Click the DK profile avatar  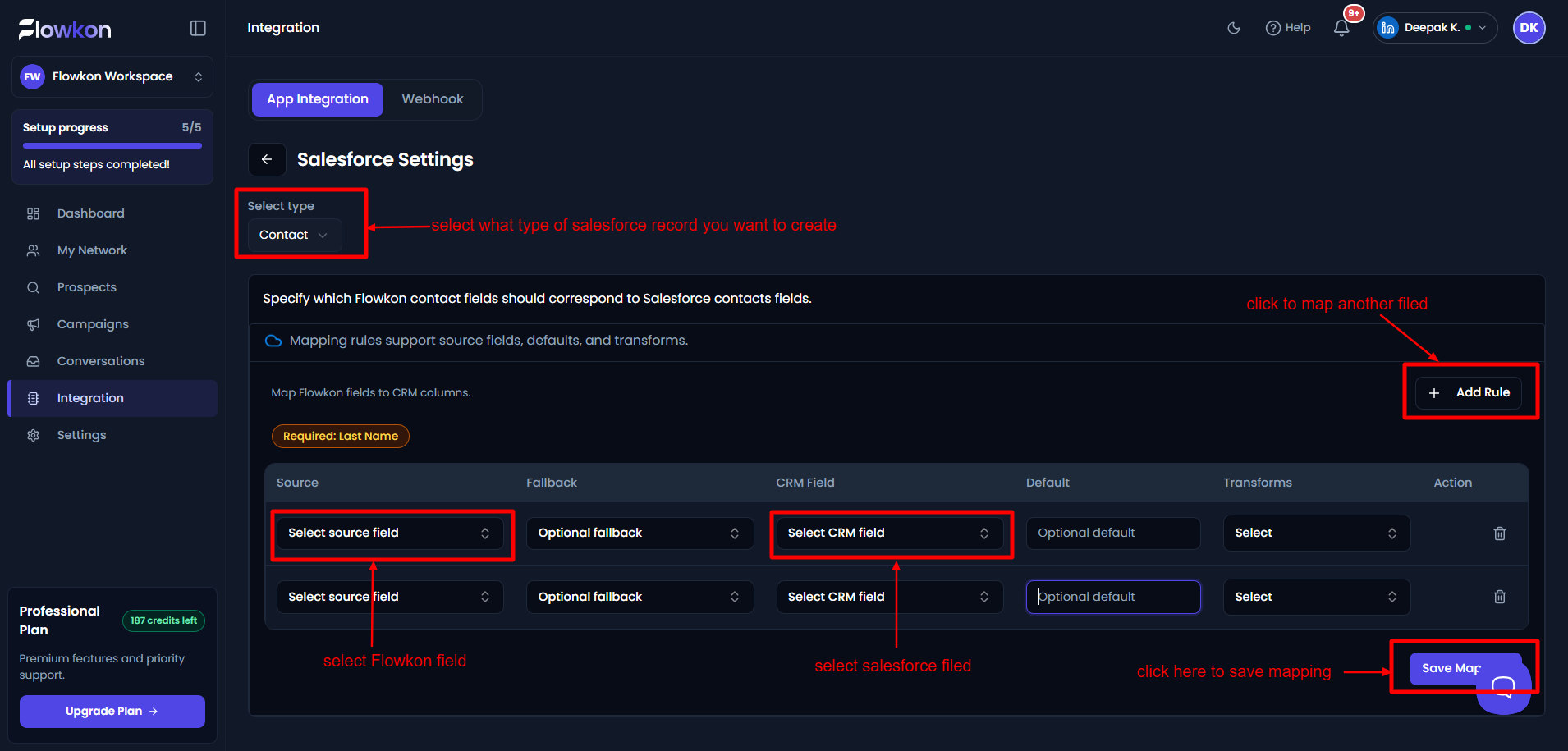tap(1529, 28)
